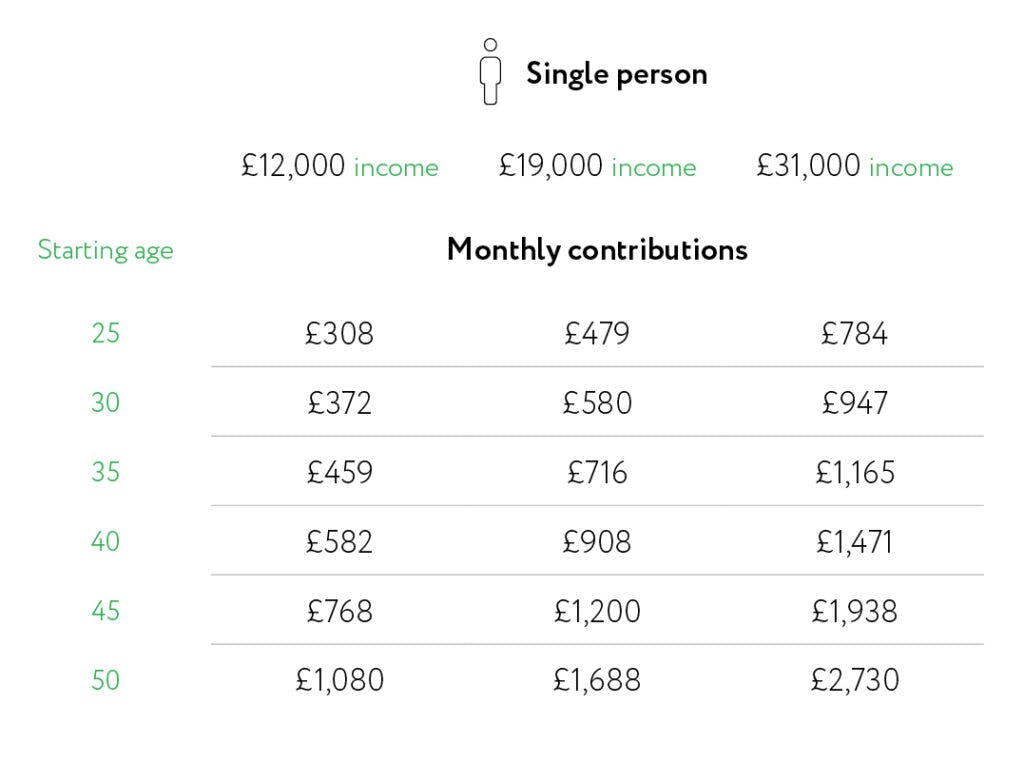Screen dimensions: 1024x763
Task: Click the £768 contribution cell
Action: (340, 611)
